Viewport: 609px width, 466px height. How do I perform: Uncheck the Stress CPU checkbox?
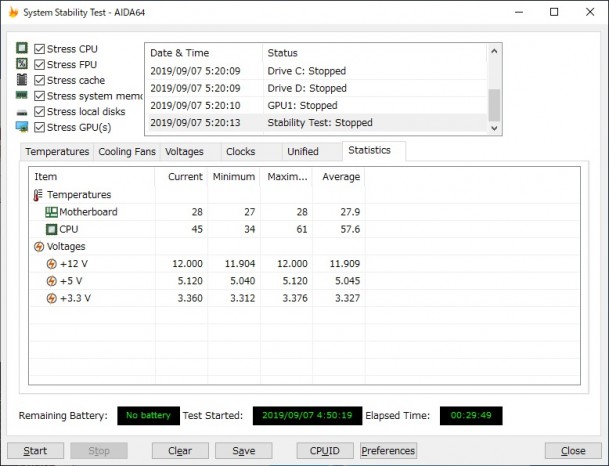point(39,49)
